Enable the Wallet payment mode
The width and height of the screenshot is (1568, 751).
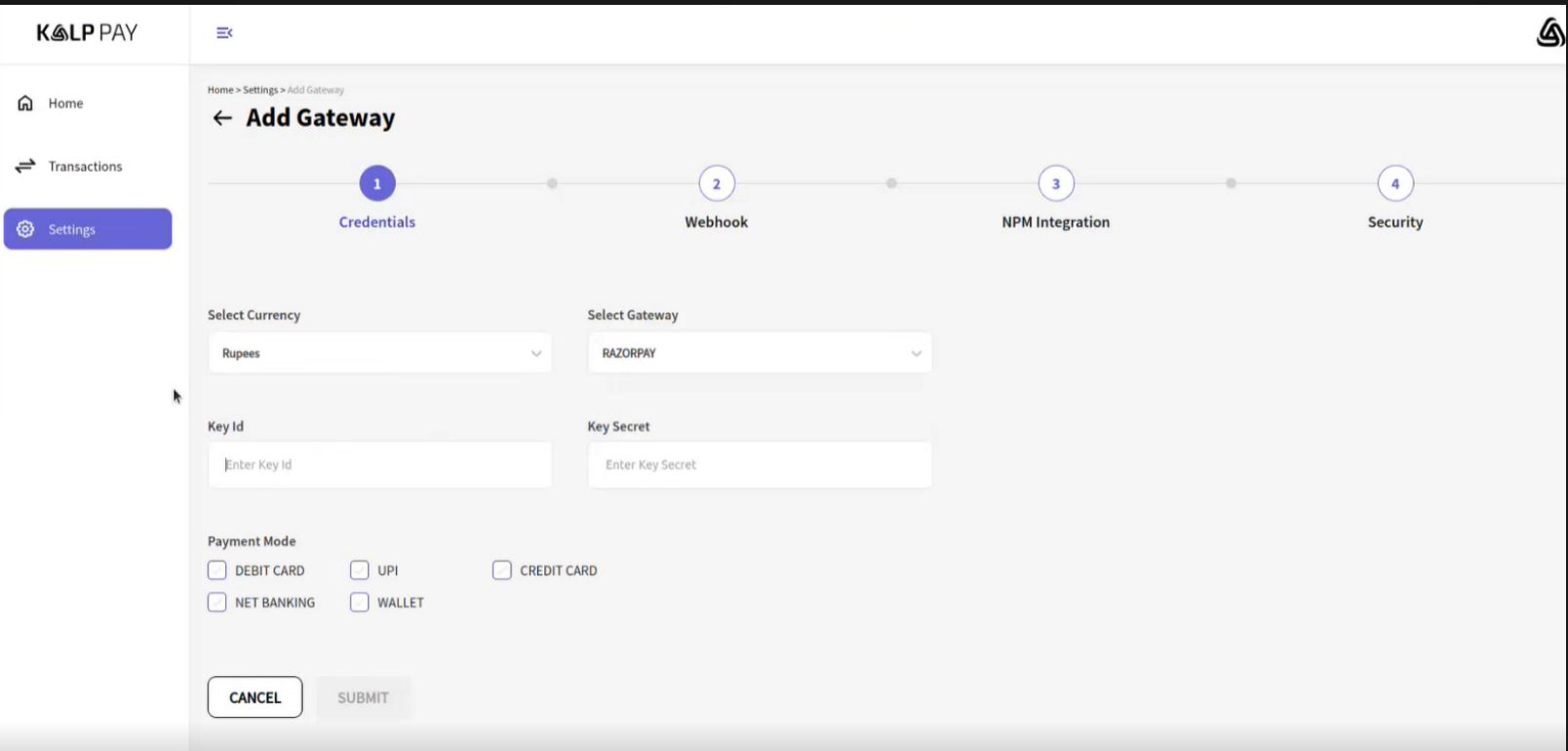[360, 603]
